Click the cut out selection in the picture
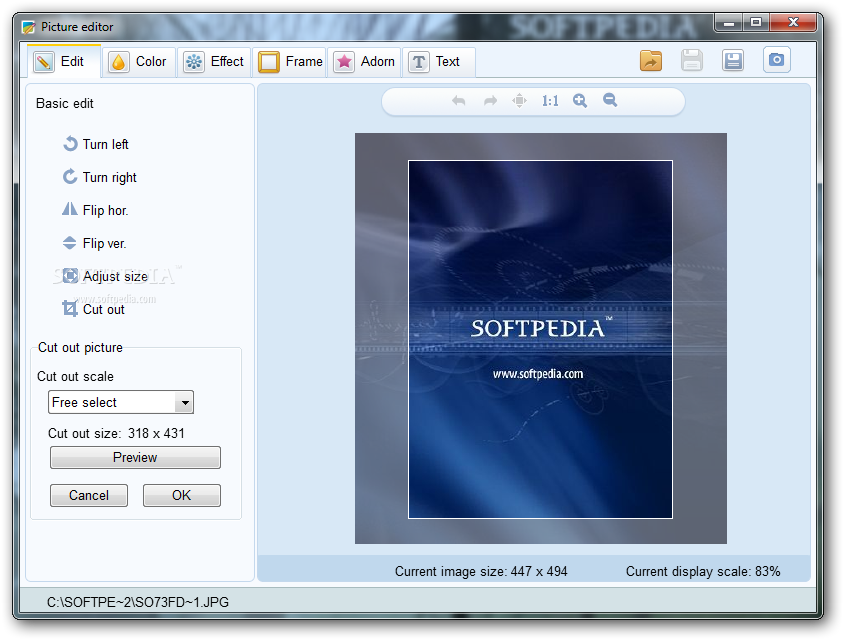844x640 pixels. pos(540,340)
